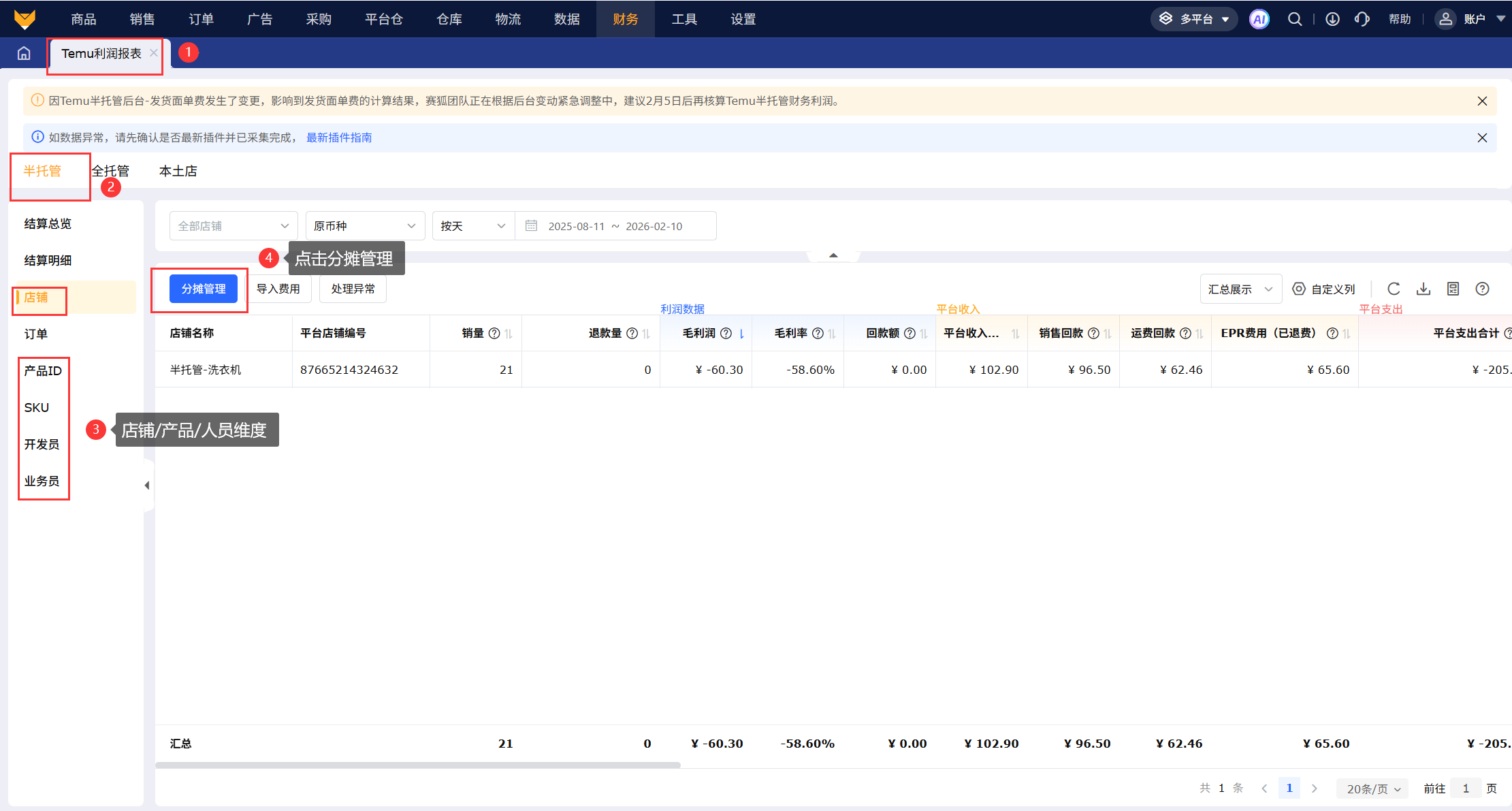
Task: Click the horizontal table scrollbar
Action: tap(417, 765)
